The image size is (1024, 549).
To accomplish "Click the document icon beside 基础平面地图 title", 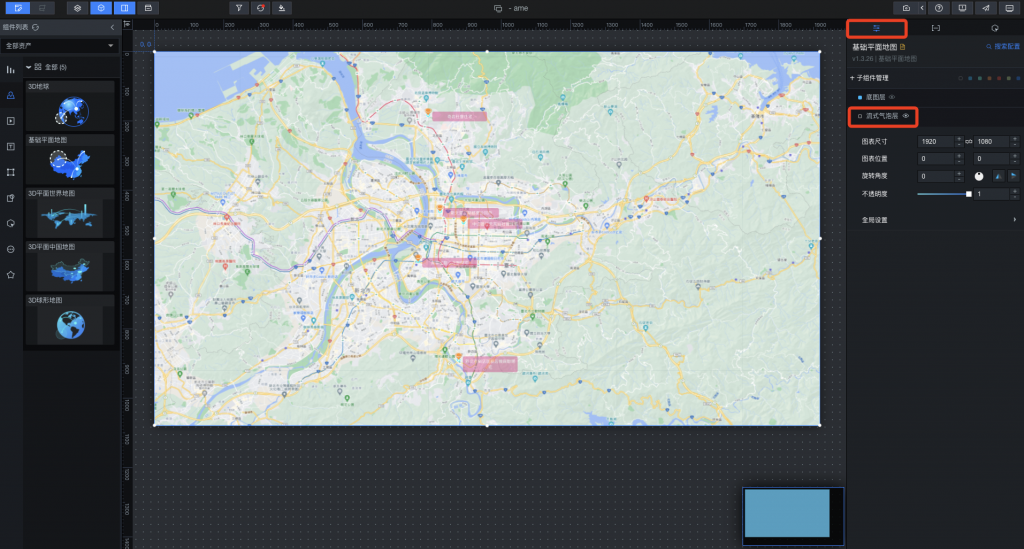I will coord(903,47).
